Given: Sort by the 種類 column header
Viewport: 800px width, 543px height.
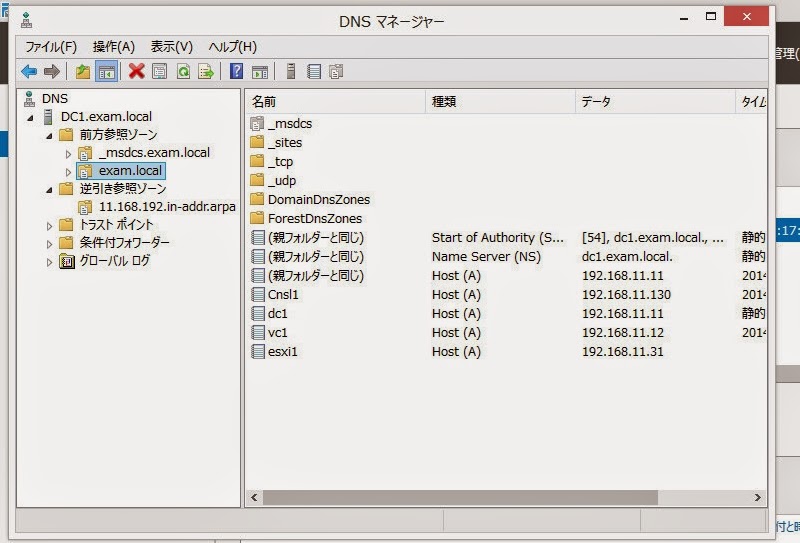Looking at the screenshot, I should (x=501, y=102).
